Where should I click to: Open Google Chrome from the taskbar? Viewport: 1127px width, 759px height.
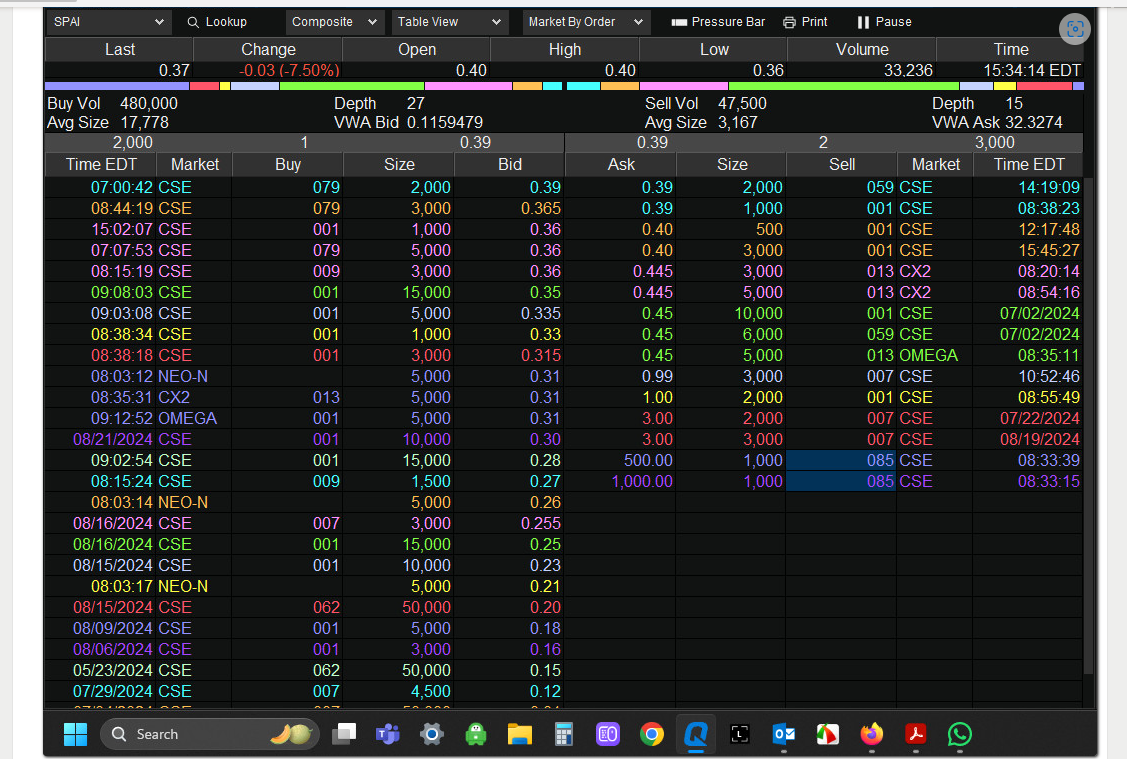click(652, 735)
